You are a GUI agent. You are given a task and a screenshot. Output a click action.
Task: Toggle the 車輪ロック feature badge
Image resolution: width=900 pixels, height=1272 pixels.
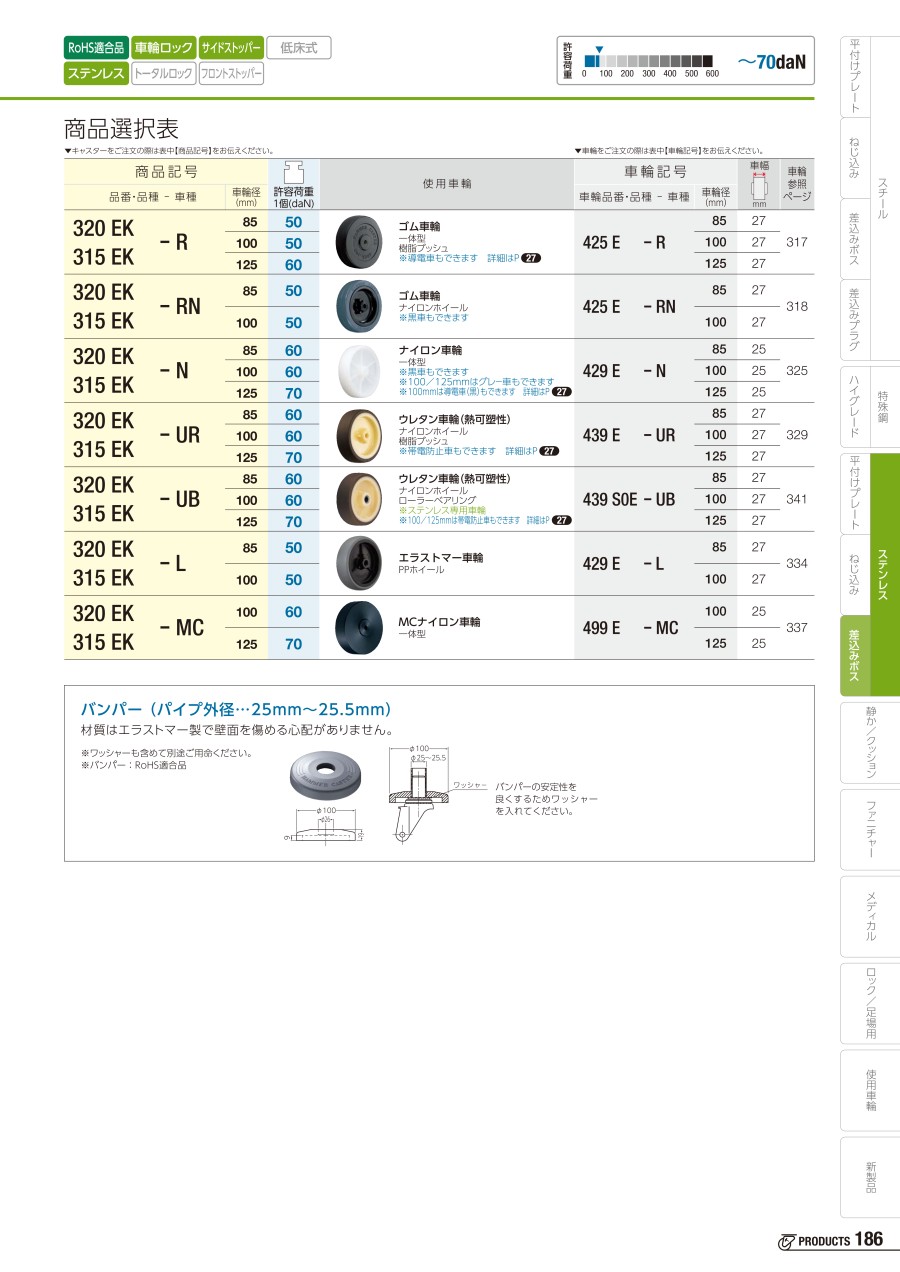coord(163,47)
